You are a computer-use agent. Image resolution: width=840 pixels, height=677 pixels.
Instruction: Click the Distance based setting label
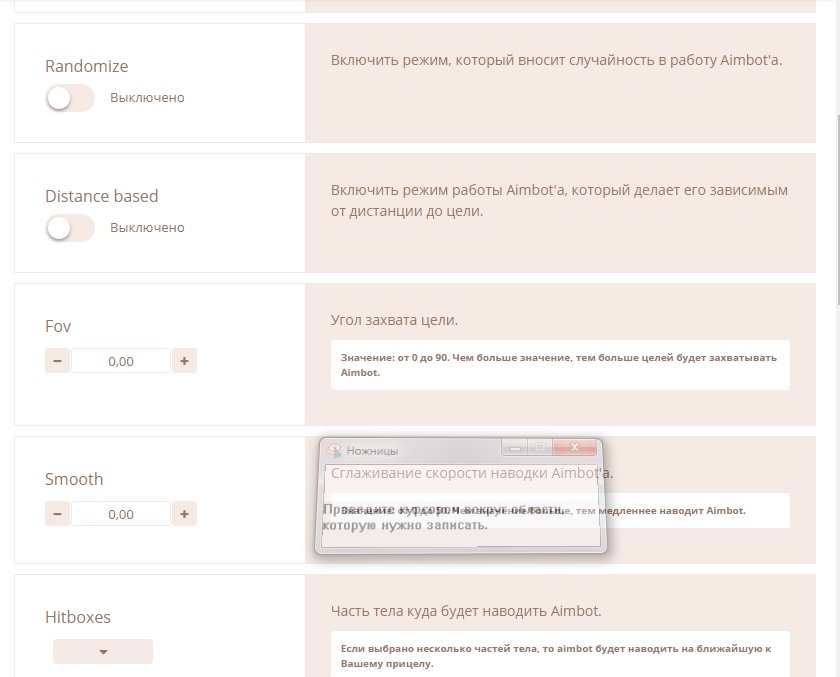coord(101,196)
